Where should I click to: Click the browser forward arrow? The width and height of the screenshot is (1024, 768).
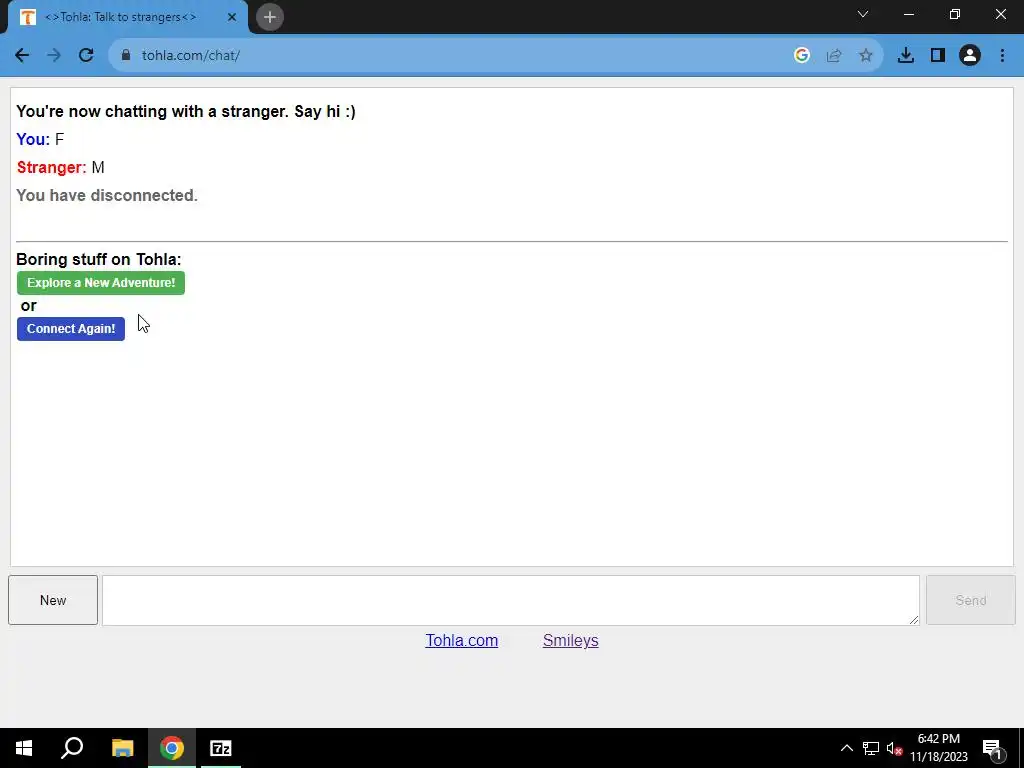coord(54,56)
